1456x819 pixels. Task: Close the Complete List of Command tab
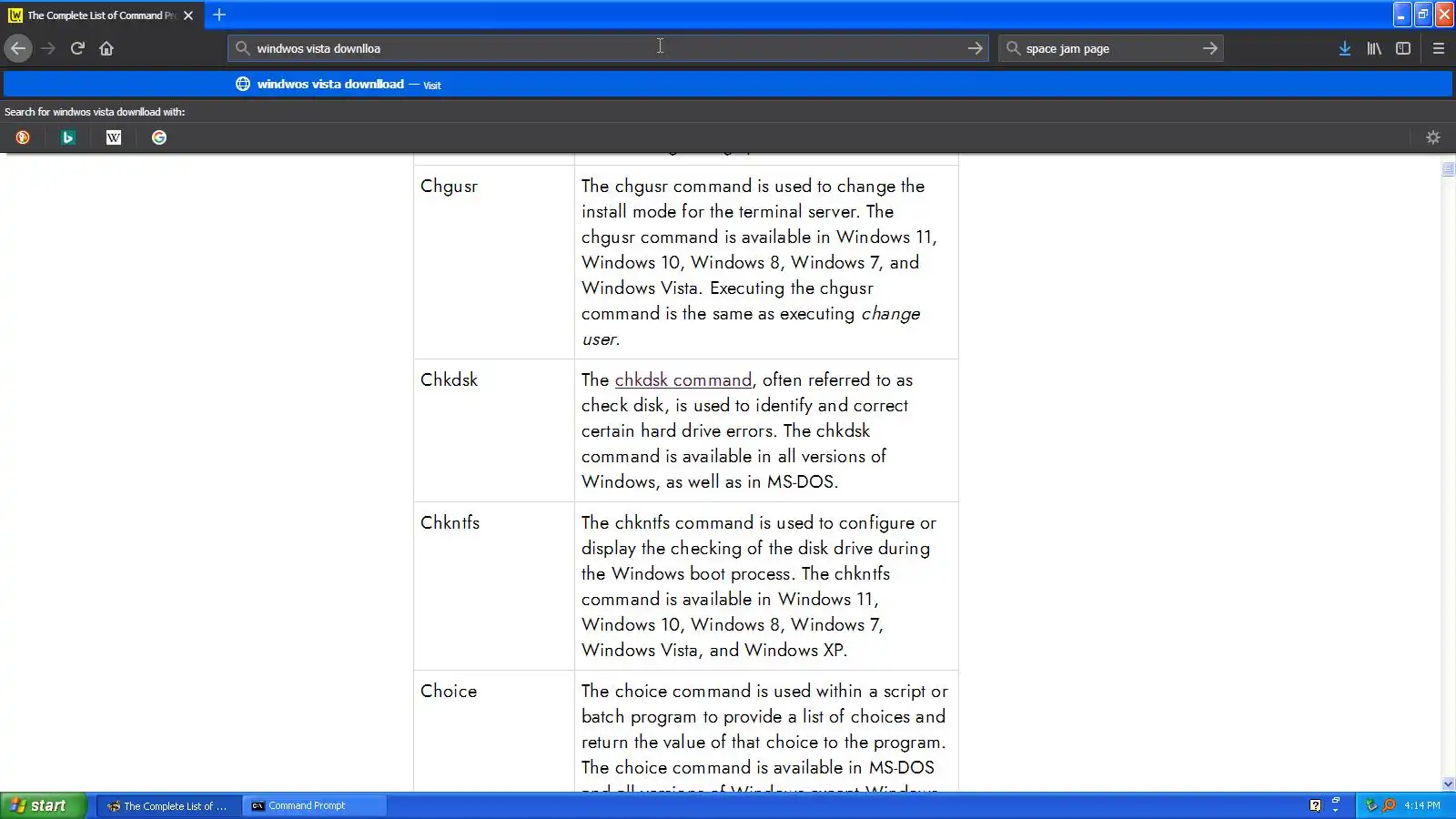point(188,15)
